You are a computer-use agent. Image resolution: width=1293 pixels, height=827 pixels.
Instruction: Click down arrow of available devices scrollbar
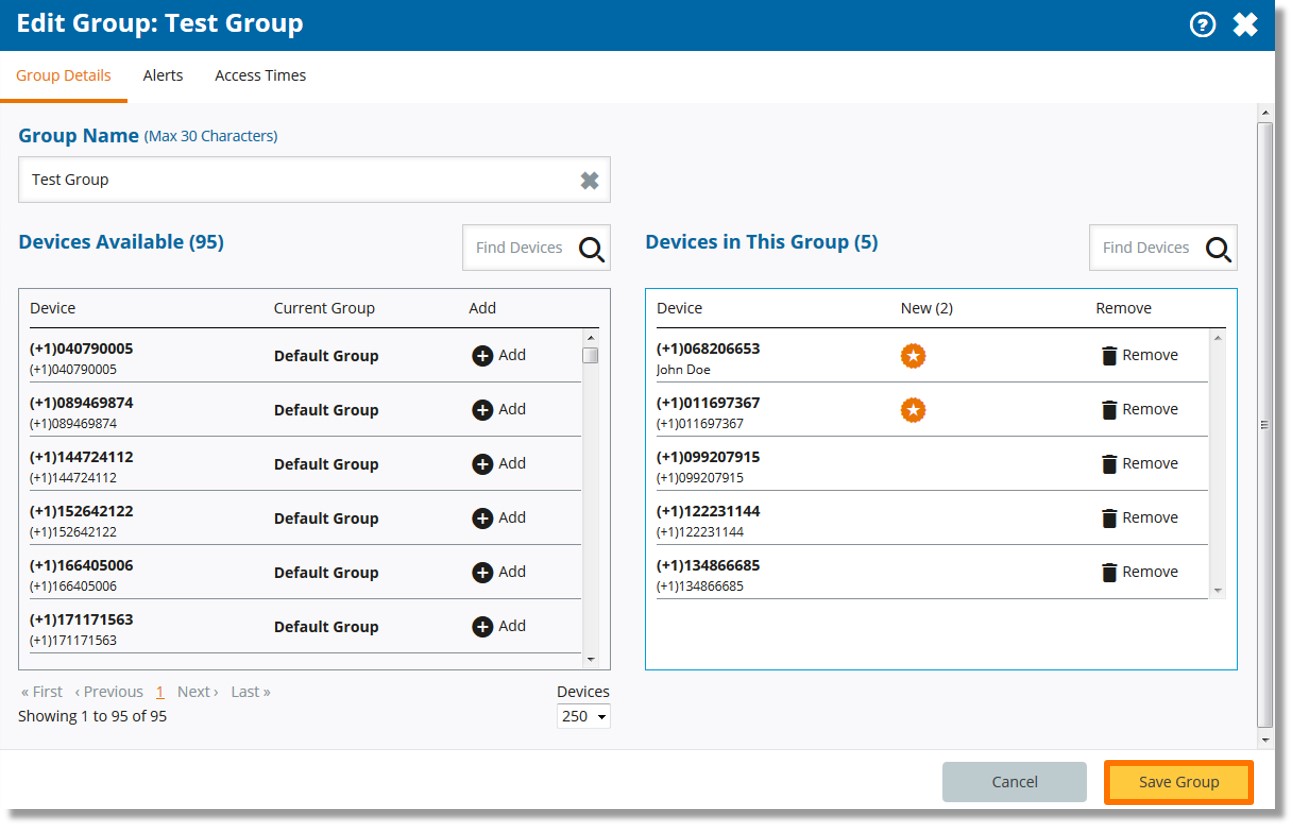pyautogui.click(x=590, y=660)
